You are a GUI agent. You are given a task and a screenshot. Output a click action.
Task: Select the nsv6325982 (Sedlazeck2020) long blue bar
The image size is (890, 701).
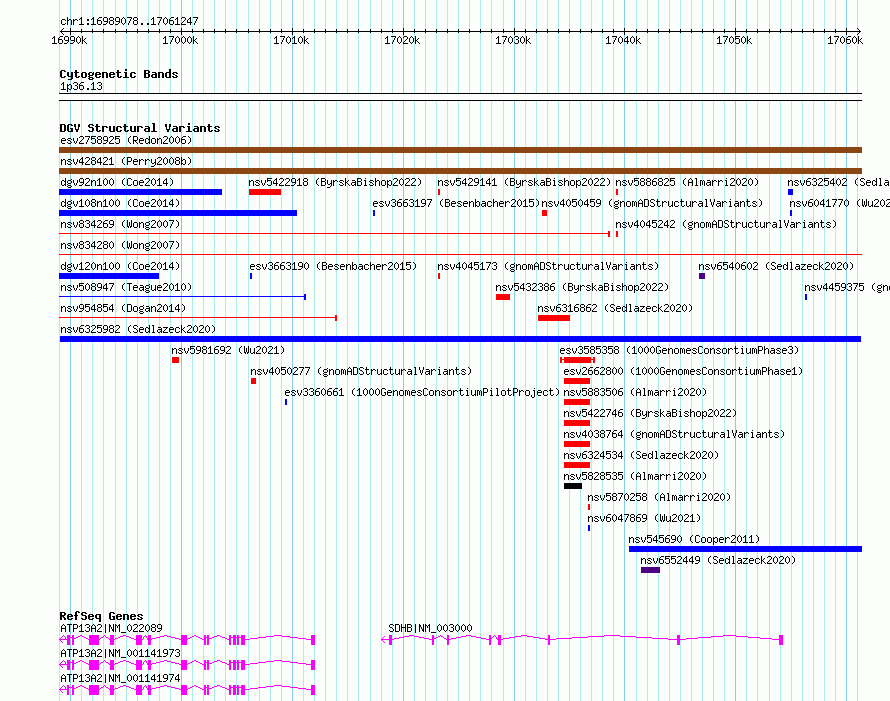(x=460, y=339)
